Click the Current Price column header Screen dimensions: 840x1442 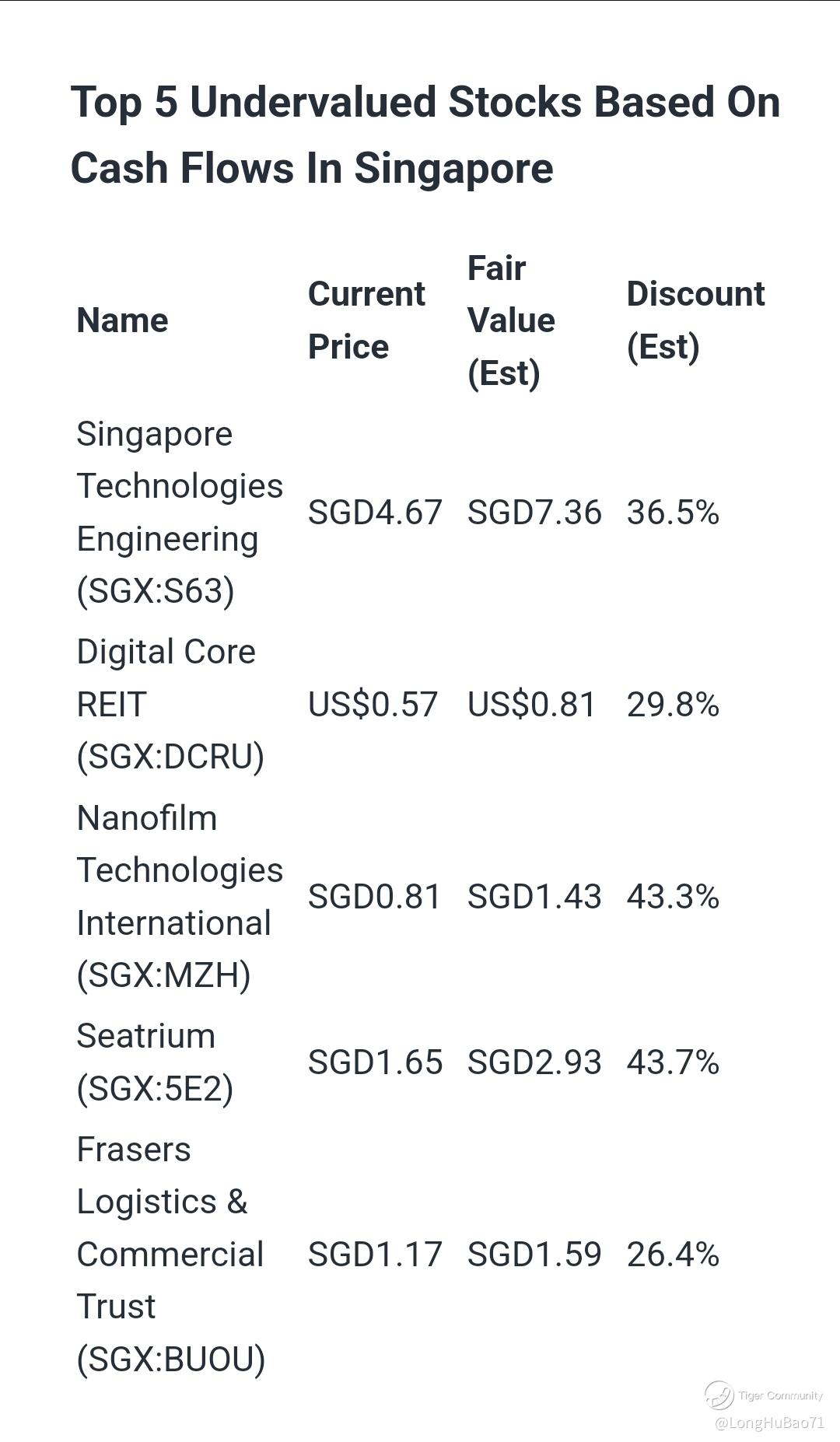[366, 320]
